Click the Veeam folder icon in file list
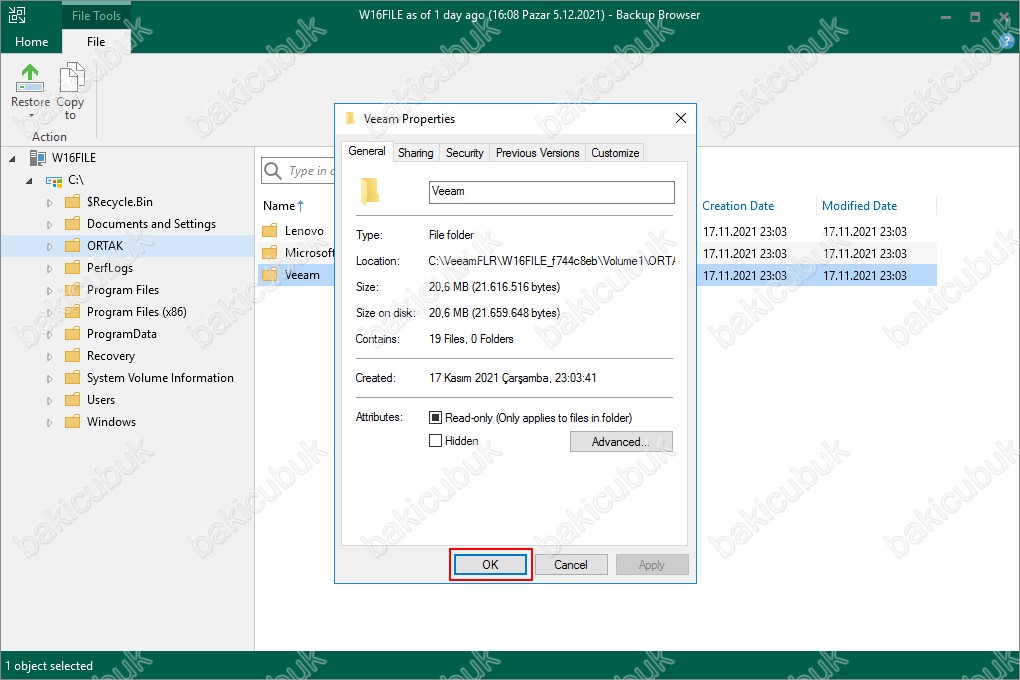The image size is (1020, 680). click(x=269, y=275)
